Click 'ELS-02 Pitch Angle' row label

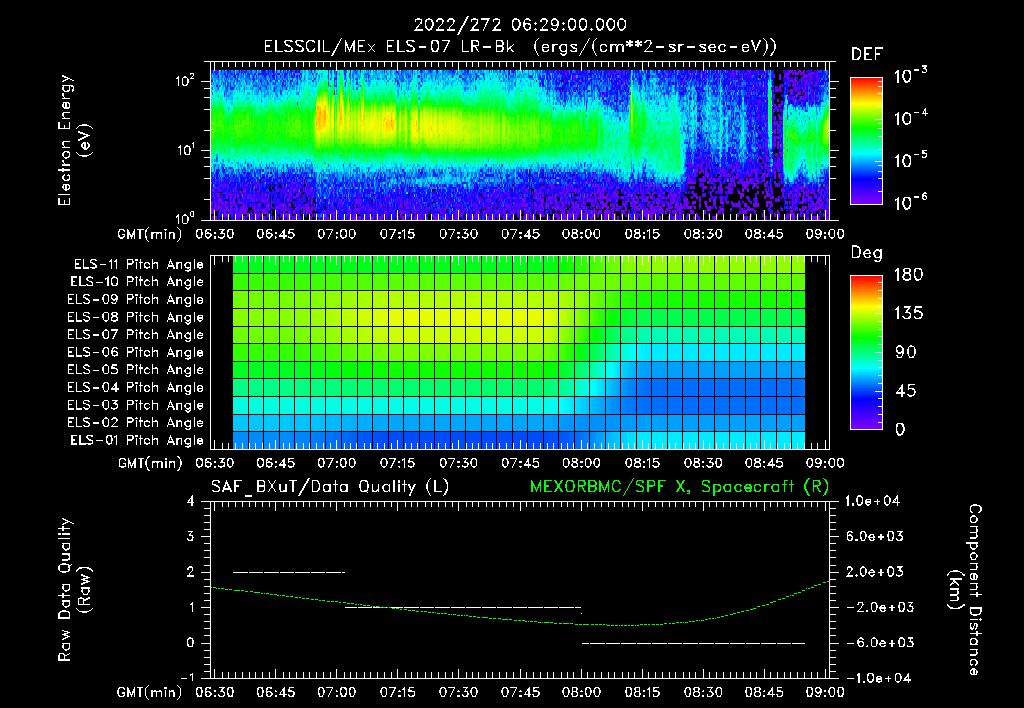136,423
